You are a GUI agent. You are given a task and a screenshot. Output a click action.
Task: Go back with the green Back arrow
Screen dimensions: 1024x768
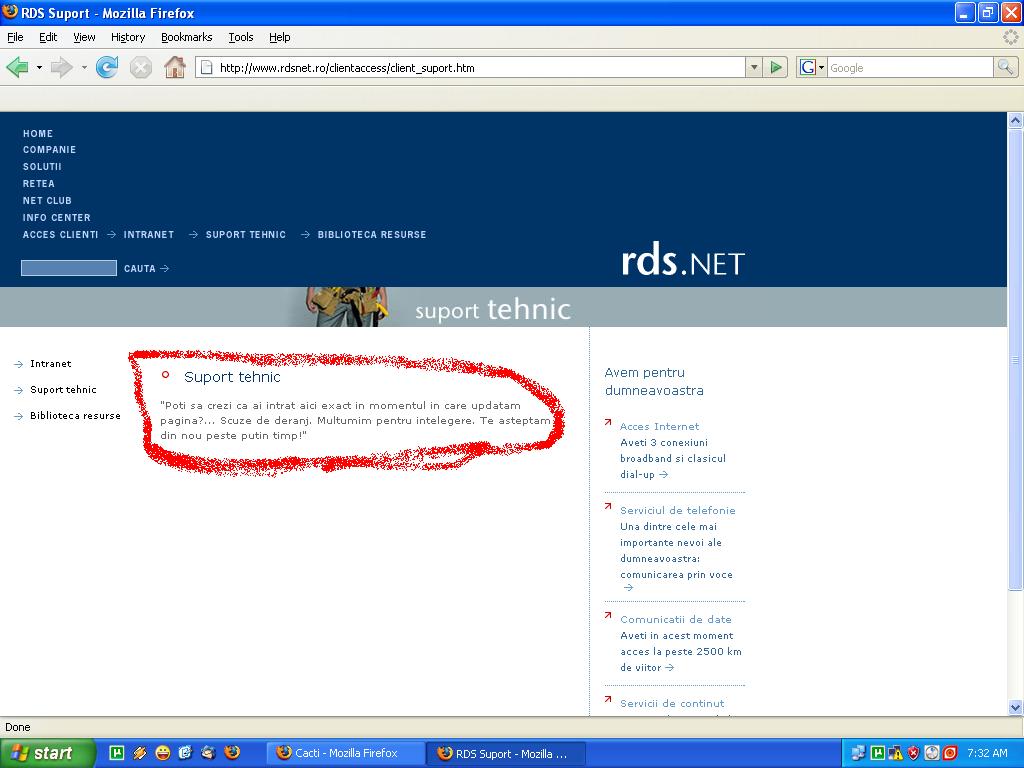[18, 67]
